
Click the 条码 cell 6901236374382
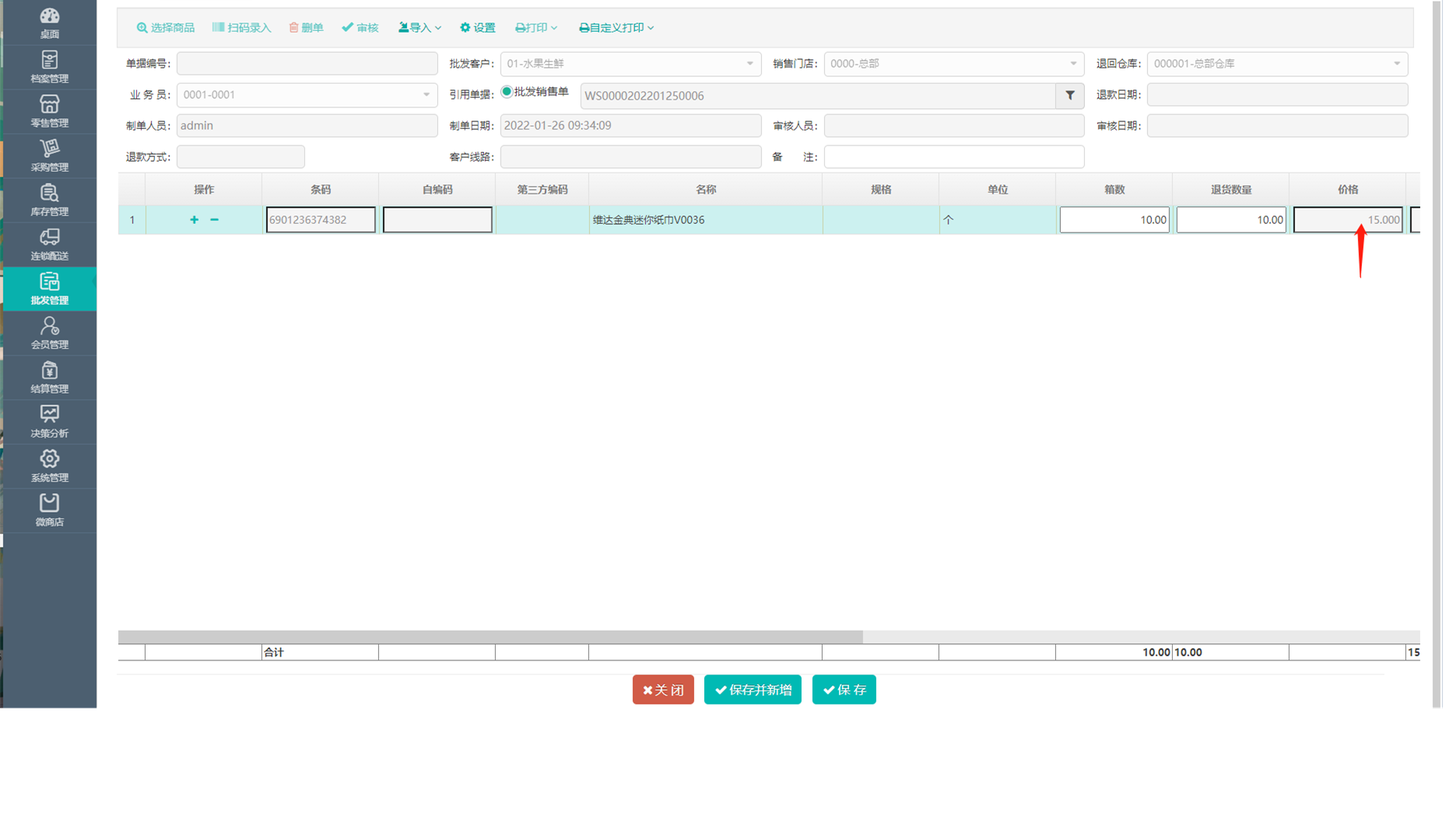click(321, 220)
